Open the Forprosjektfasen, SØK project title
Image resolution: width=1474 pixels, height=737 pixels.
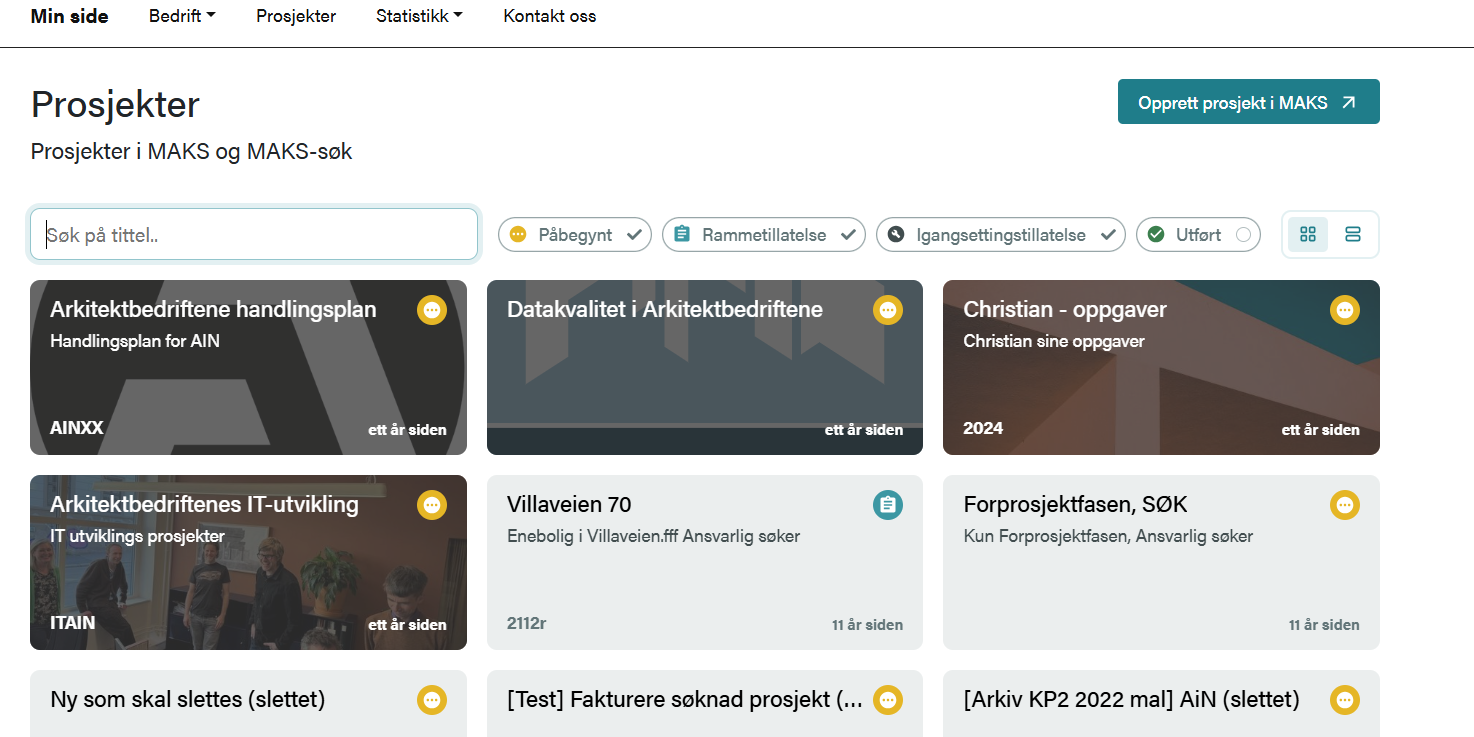point(1075,505)
